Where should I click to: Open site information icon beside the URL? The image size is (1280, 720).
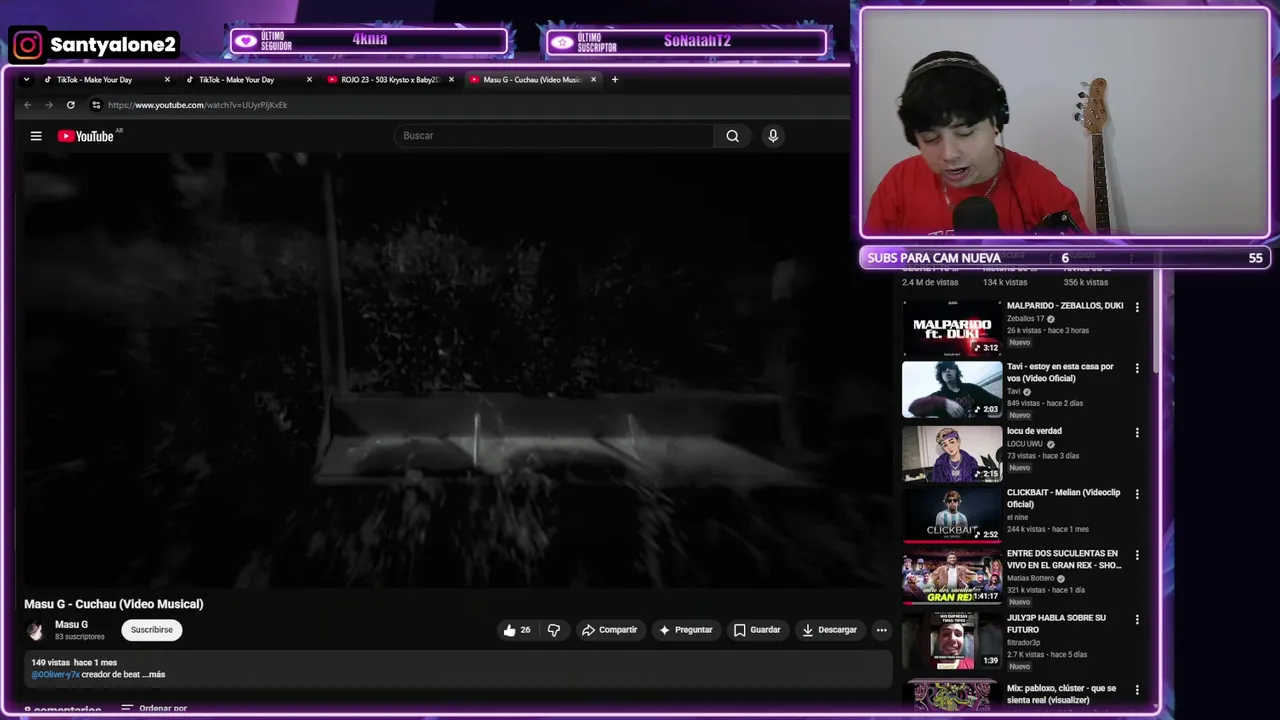click(96, 105)
